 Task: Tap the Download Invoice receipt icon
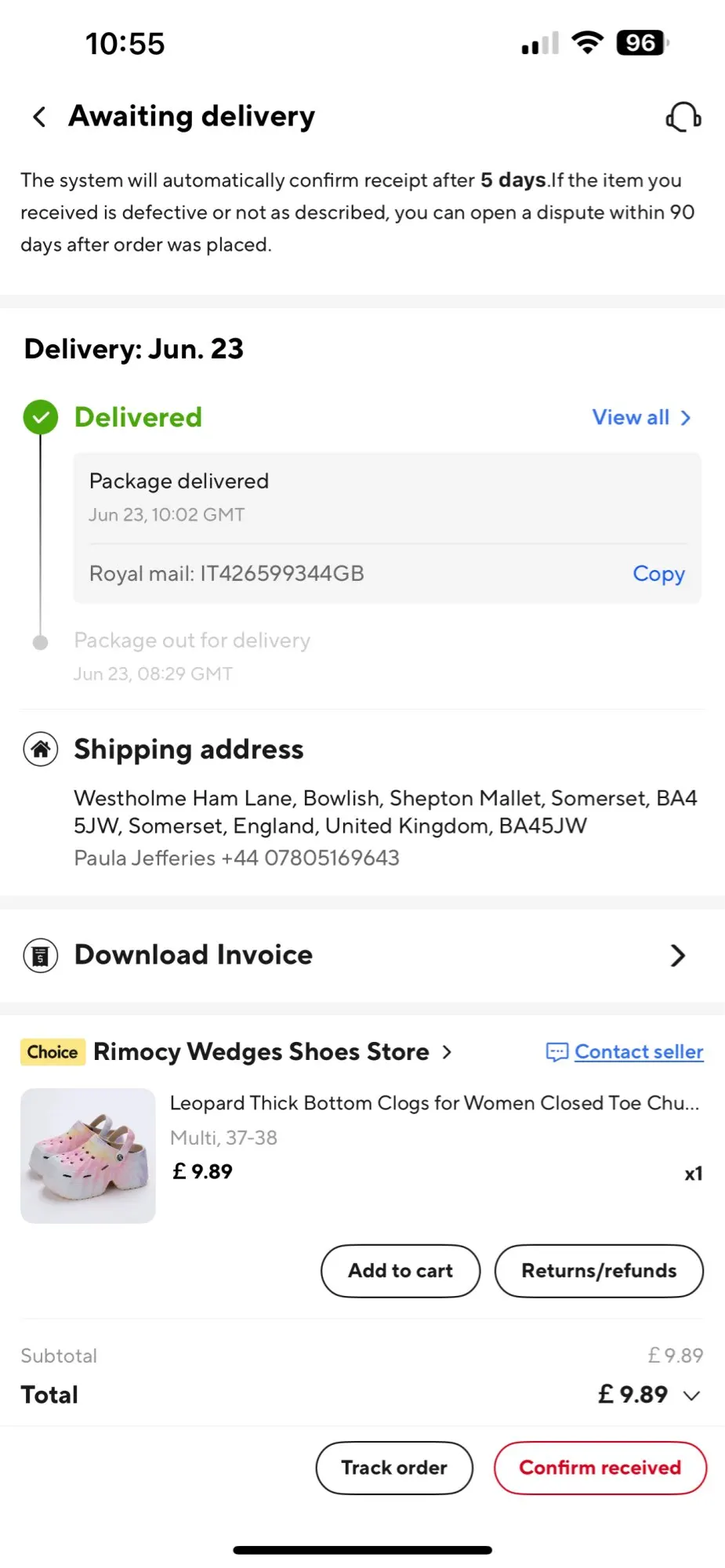pos(41,956)
